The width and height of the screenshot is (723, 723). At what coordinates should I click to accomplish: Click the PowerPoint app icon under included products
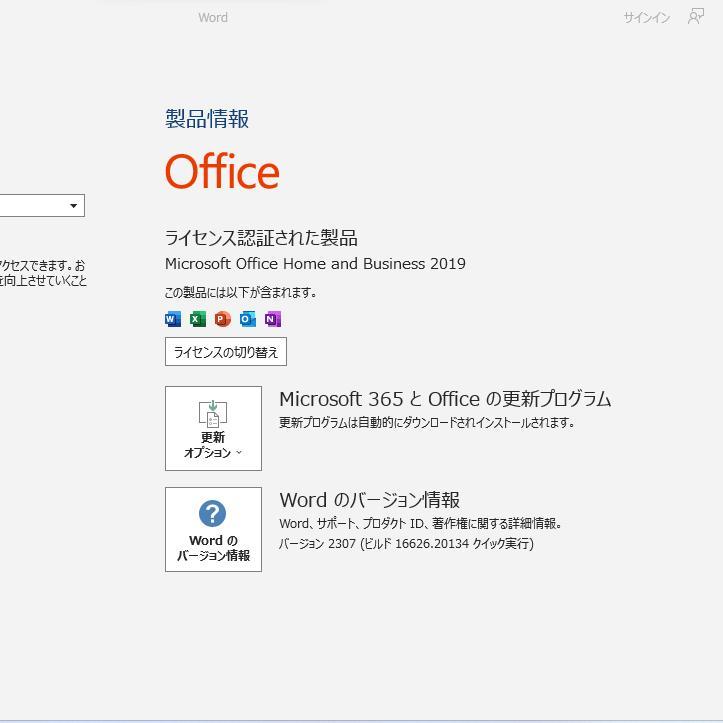coord(223,319)
